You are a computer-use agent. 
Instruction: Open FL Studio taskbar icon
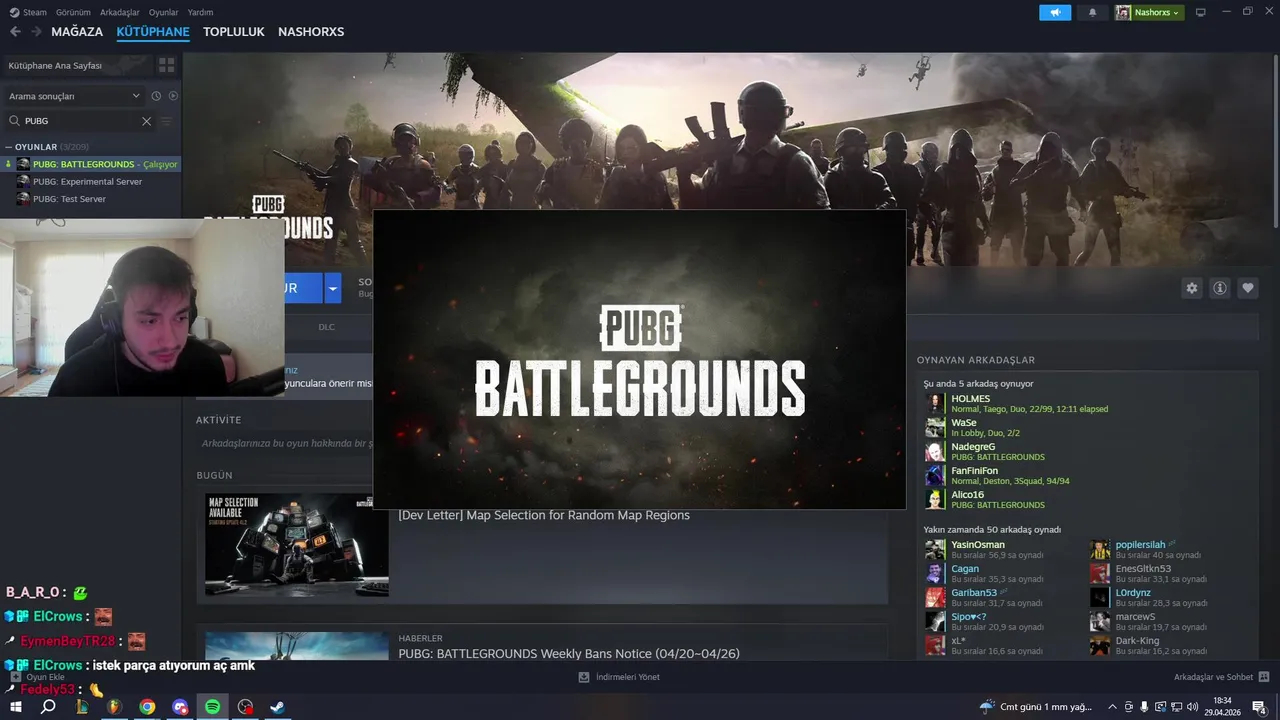pyautogui.click(x=114, y=707)
